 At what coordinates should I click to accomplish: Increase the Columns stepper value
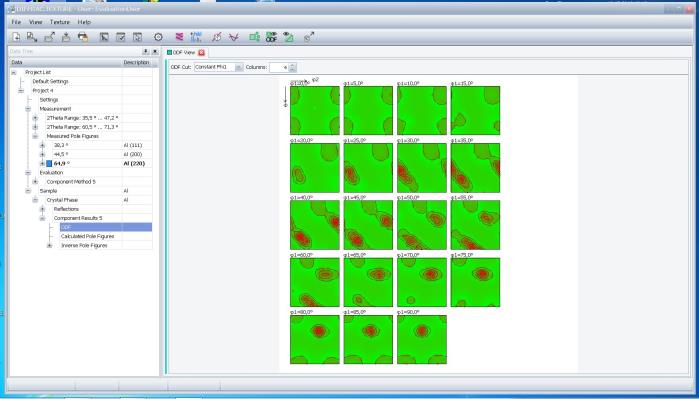(292, 65)
